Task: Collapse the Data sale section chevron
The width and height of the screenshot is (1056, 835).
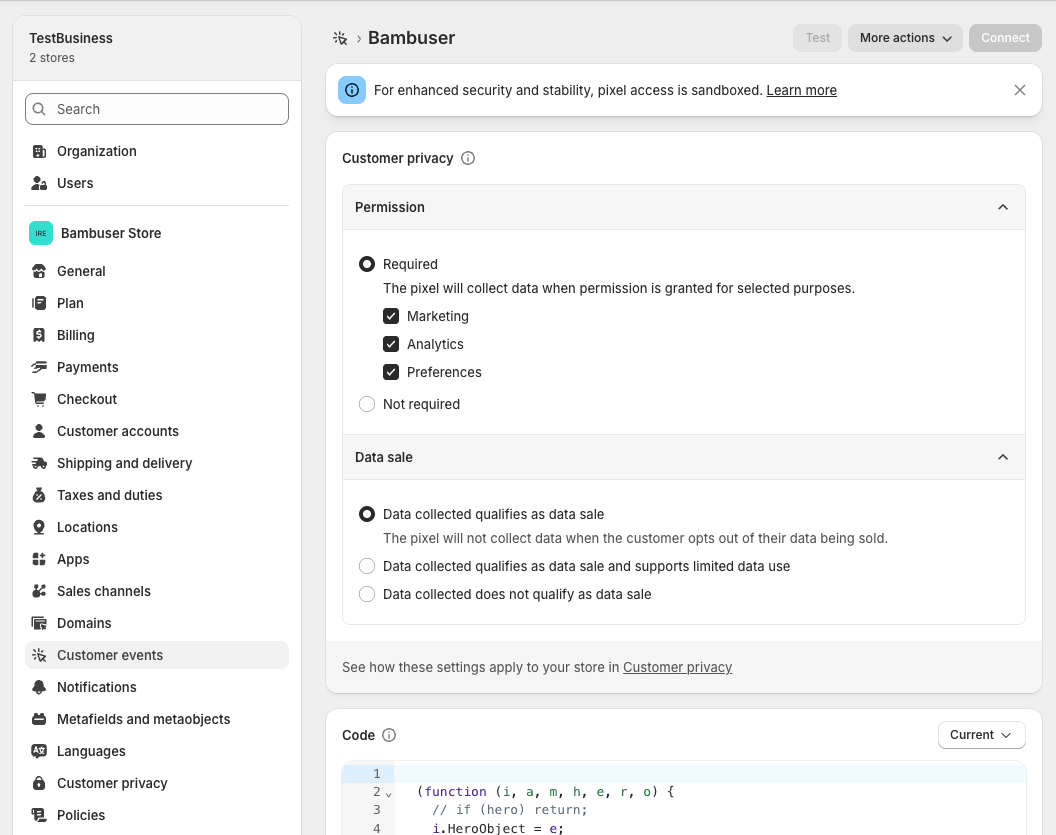Action: [x=1003, y=457]
